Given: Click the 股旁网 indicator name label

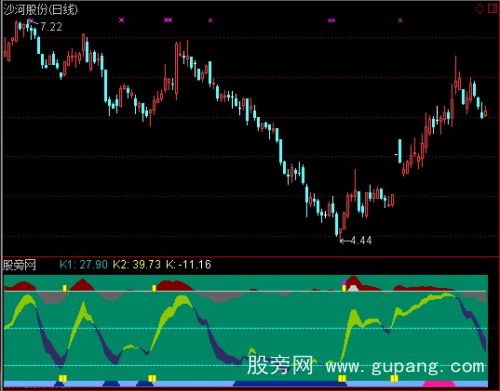Looking at the screenshot, I should click(19, 265).
